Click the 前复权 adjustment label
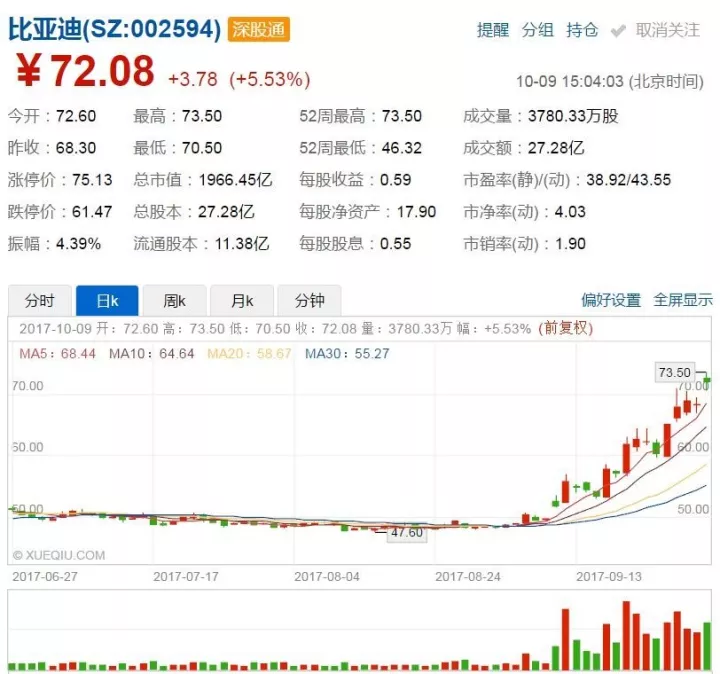The height and width of the screenshot is (674, 720). click(x=566, y=328)
